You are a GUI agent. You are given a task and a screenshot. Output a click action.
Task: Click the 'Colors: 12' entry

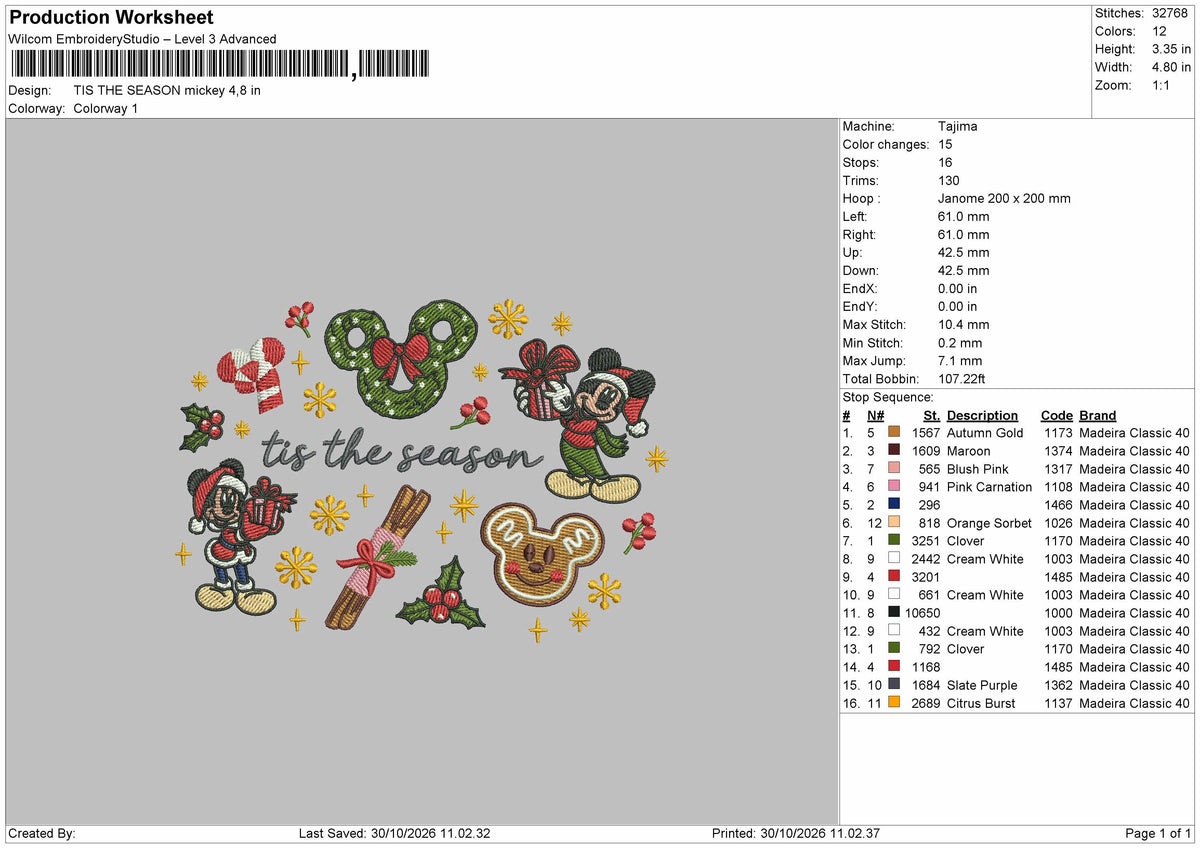click(1129, 31)
